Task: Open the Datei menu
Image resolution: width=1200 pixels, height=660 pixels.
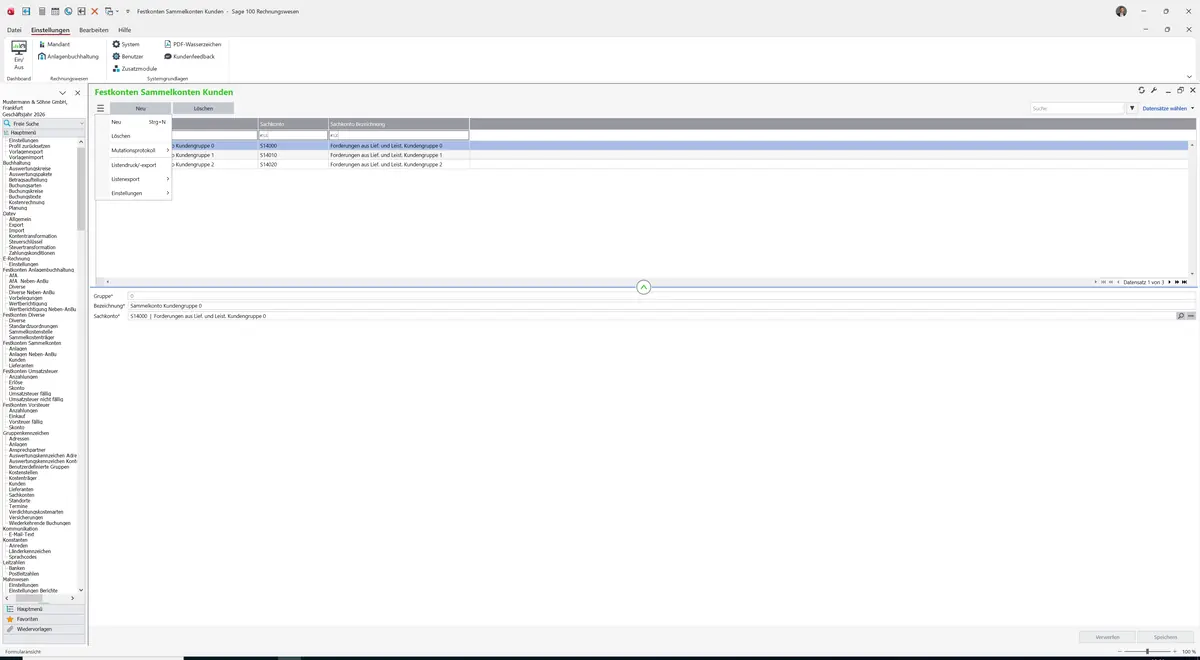Action: point(14,30)
